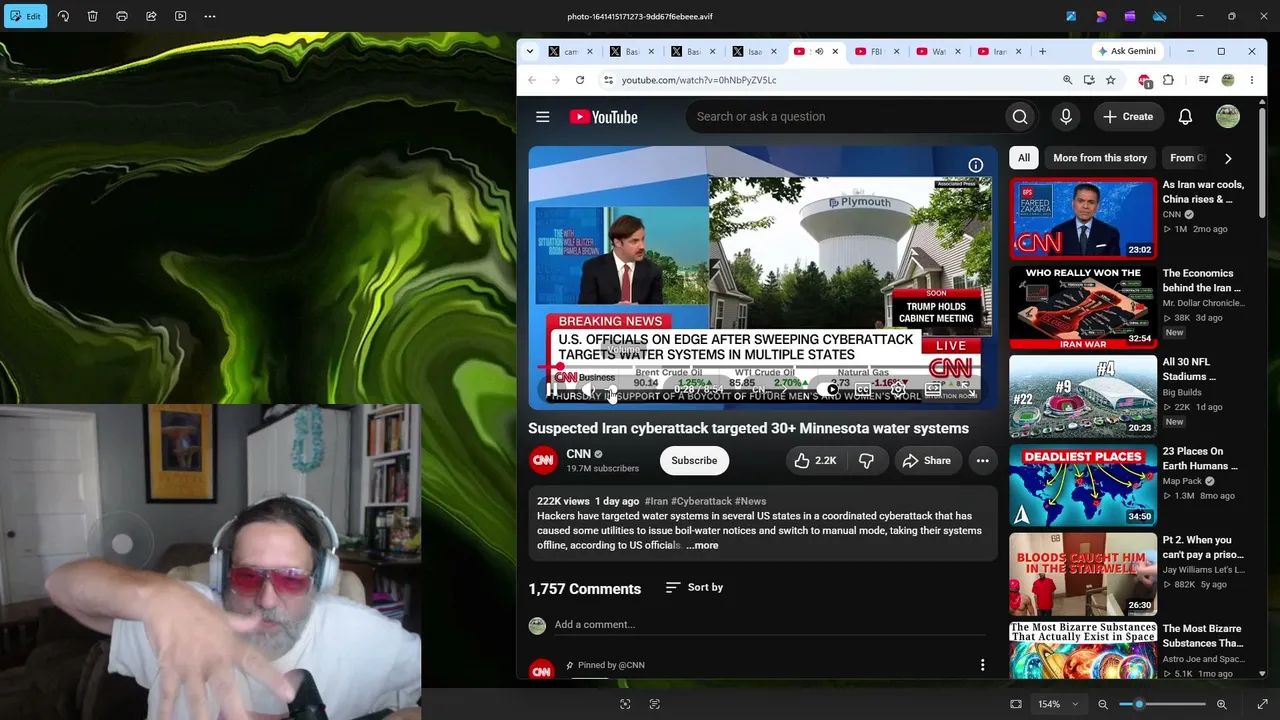Open the Sort by comments dropdown
This screenshot has height=720, width=1280.
pyautogui.click(x=694, y=587)
